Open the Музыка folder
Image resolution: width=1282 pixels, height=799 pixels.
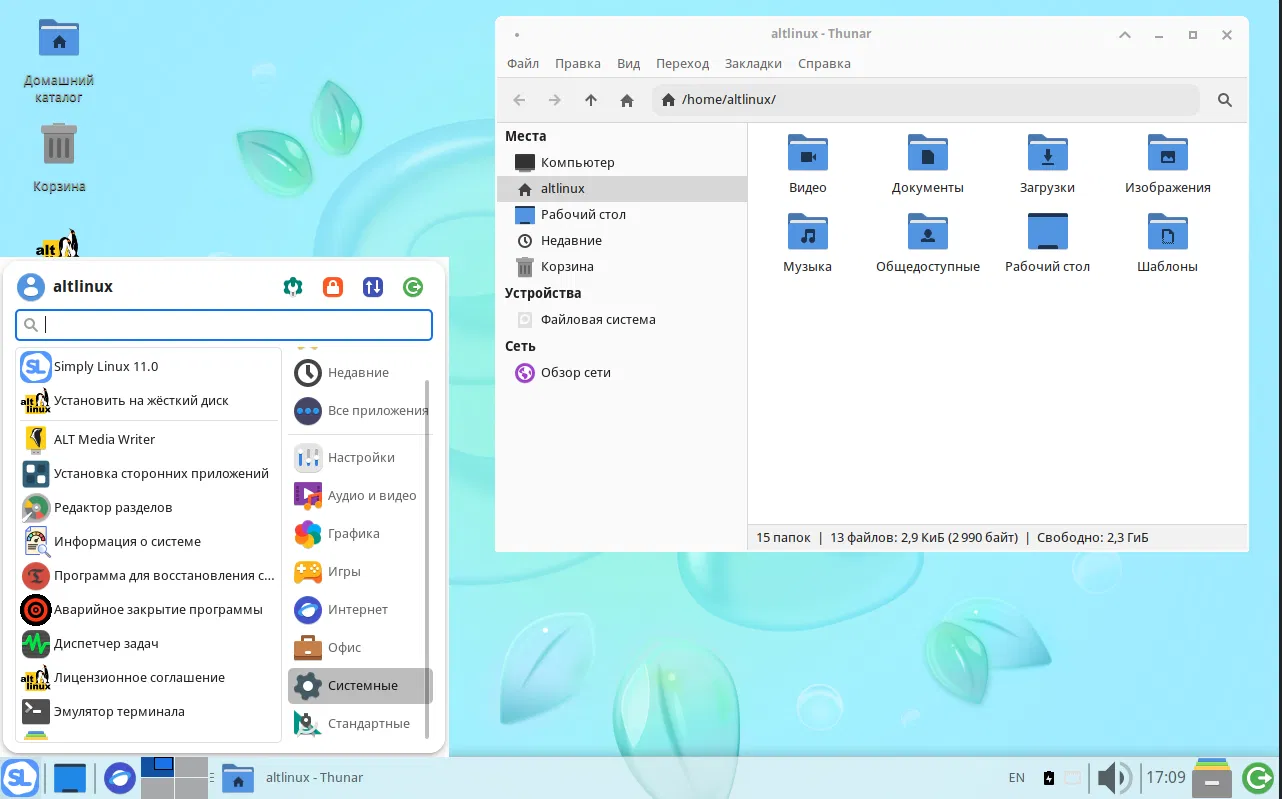tap(808, 244)
